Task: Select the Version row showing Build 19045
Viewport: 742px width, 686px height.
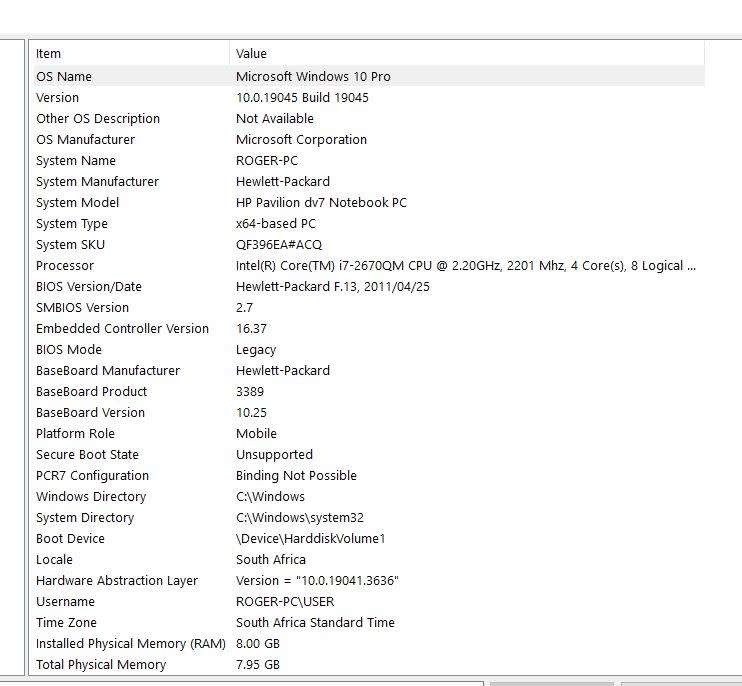Action: pos(58,97)
